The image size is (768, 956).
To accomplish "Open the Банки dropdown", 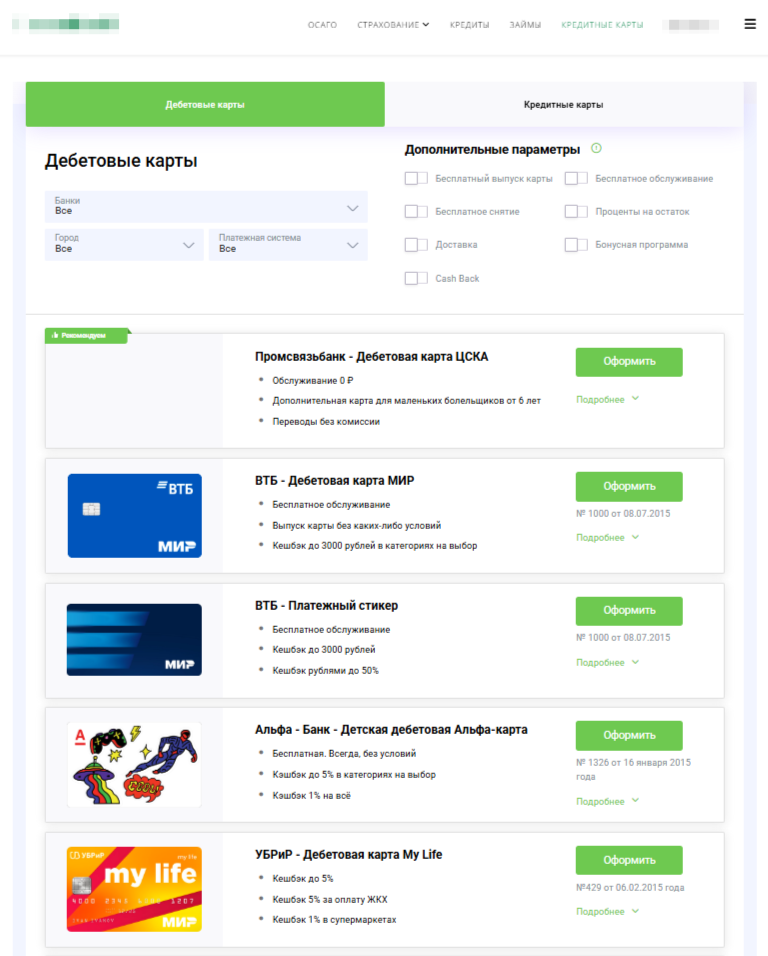I will coord(206,207).
